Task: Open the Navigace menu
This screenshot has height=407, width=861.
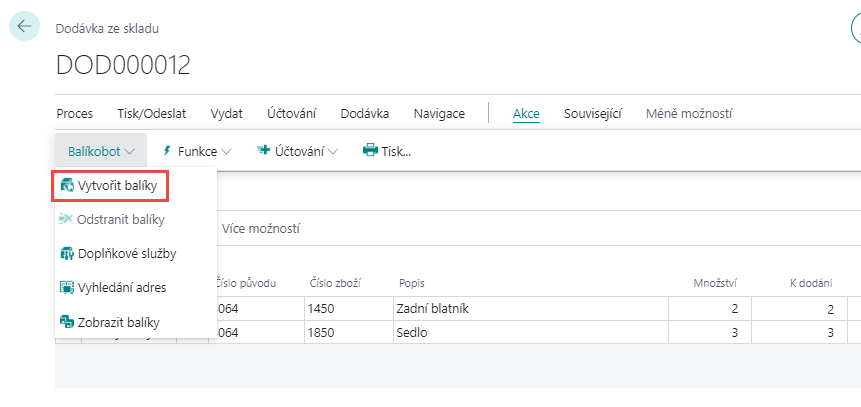Action: click(x=439, y=113)
